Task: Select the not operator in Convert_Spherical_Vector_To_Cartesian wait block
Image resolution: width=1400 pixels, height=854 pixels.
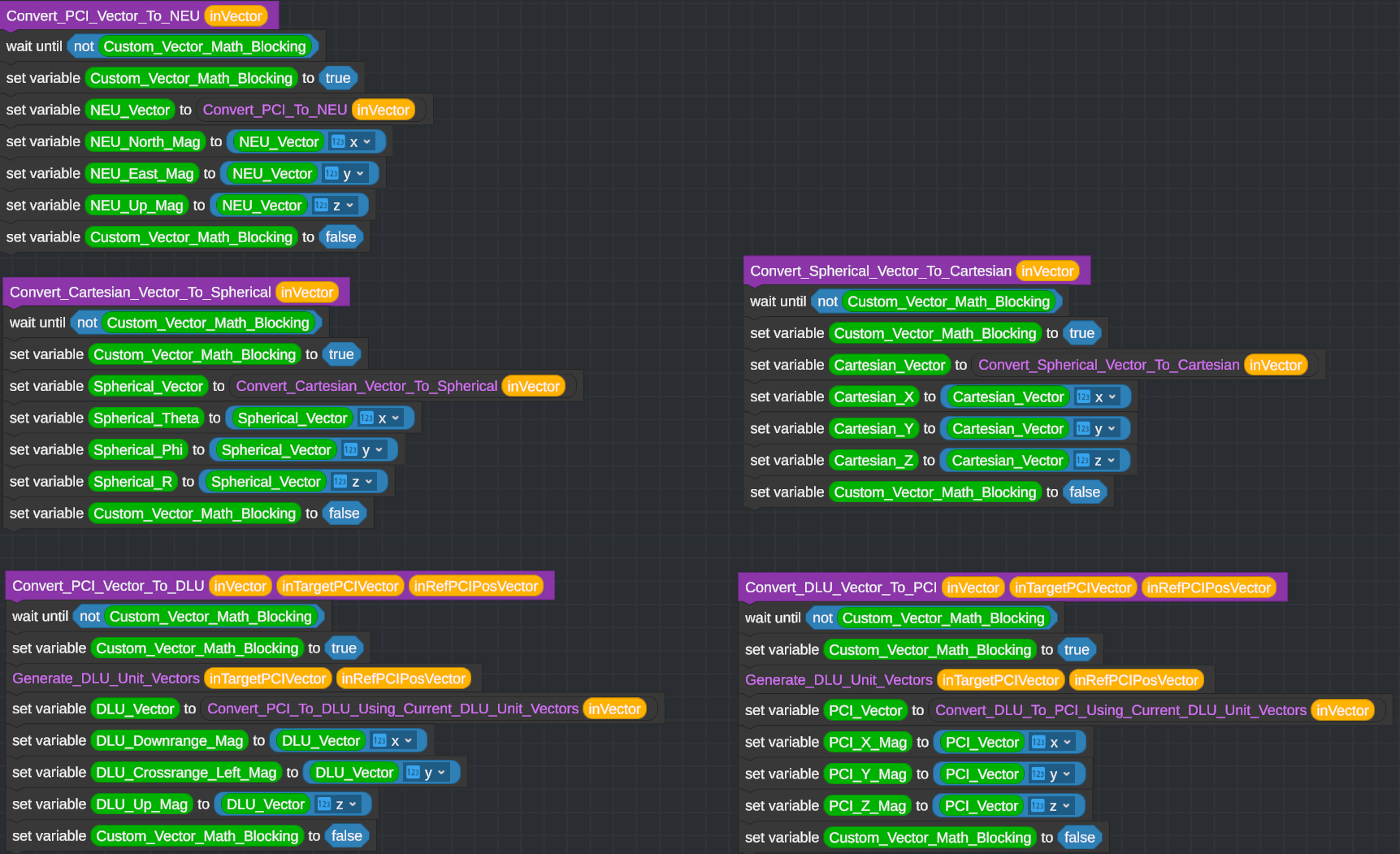Action: pyautogui.click(x=827, y=301)
